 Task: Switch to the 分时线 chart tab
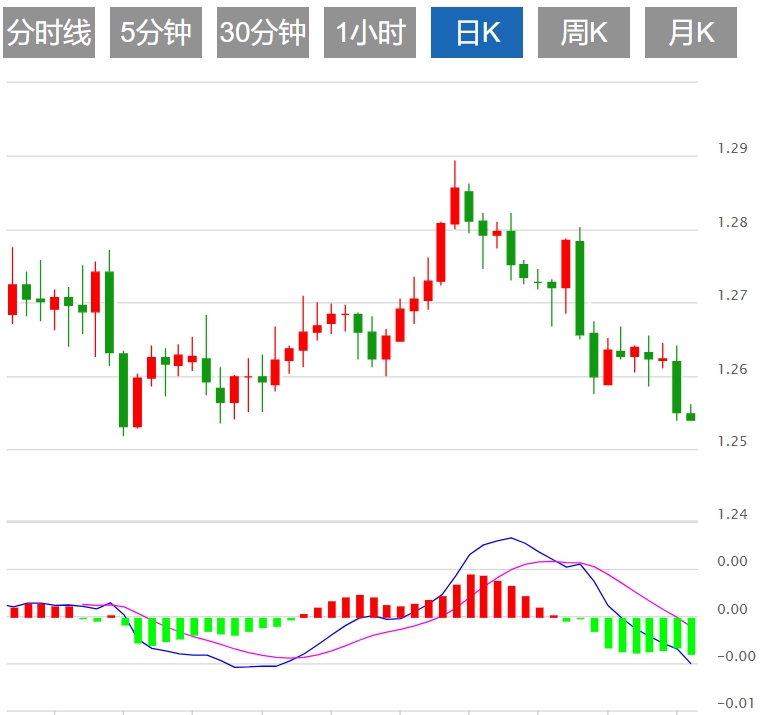point(49,32)
